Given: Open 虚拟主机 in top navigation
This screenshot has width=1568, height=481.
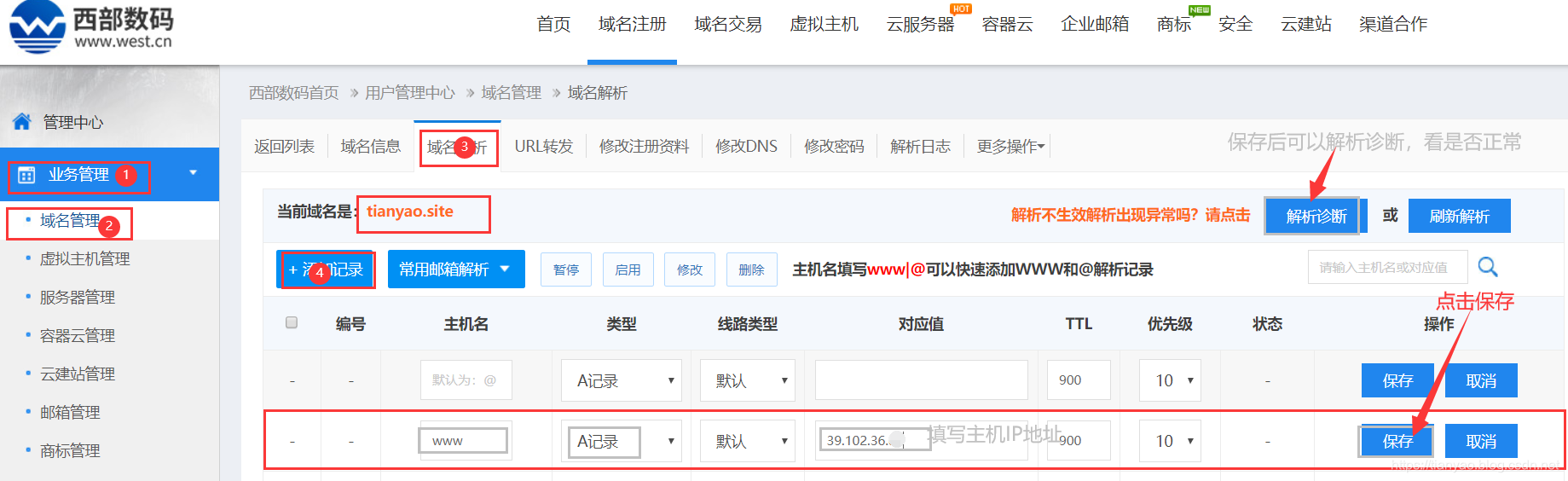Looking at the screenshot, I should tap(824, 24).
